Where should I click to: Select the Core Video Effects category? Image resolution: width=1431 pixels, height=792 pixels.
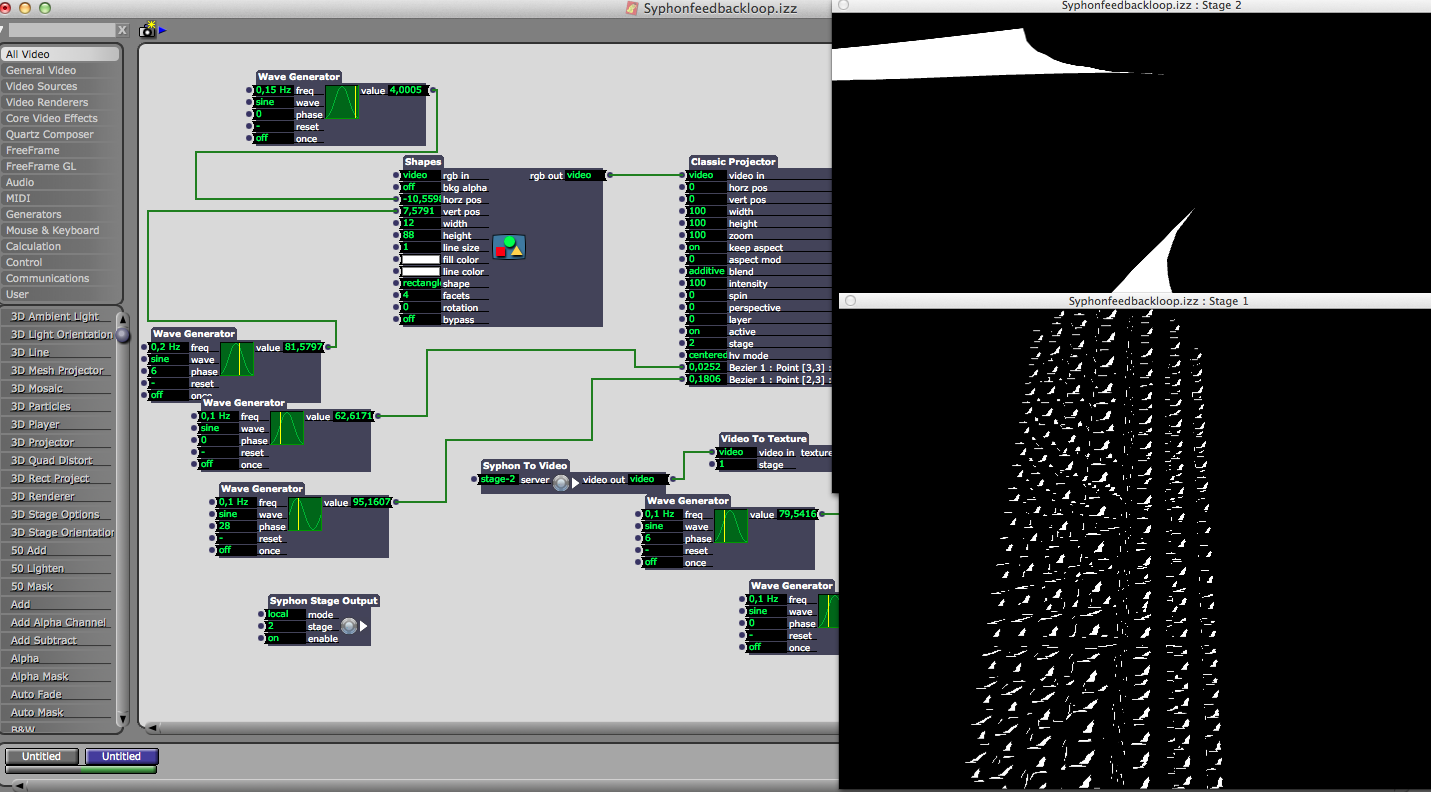coord(61,118)
